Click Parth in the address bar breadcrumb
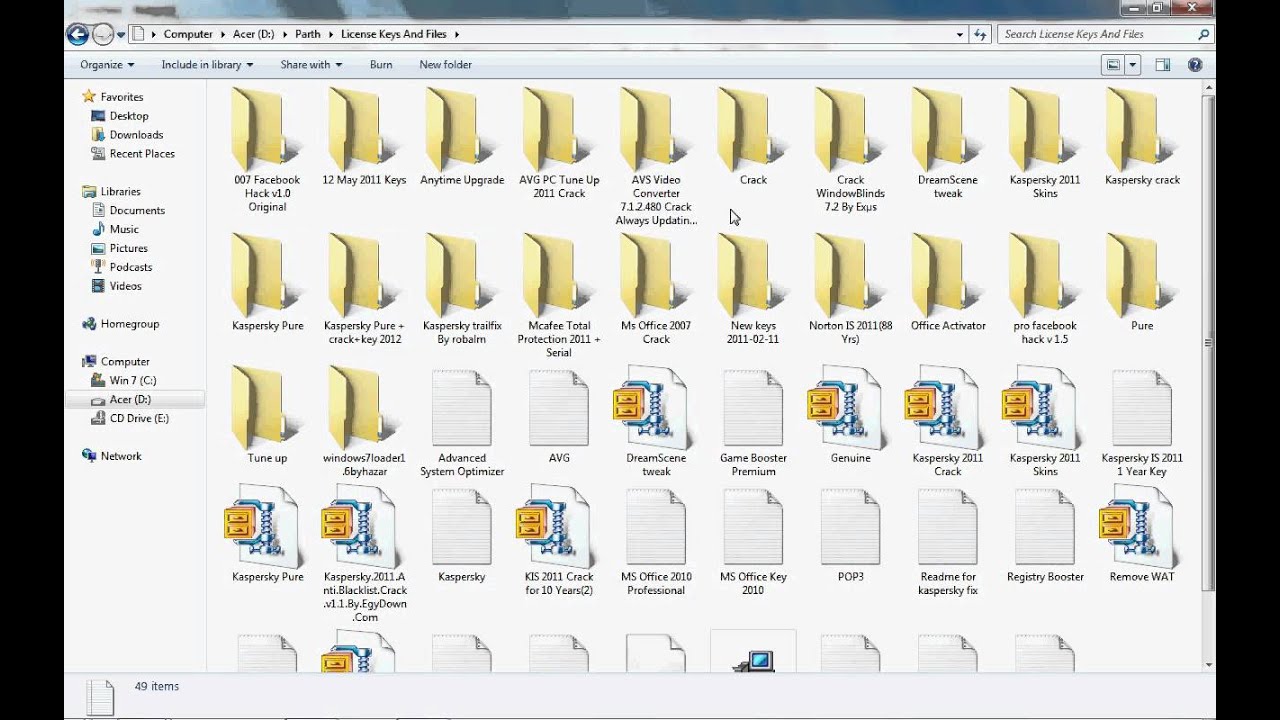This screenshot has height=720, width=1280. pos(308,34)
